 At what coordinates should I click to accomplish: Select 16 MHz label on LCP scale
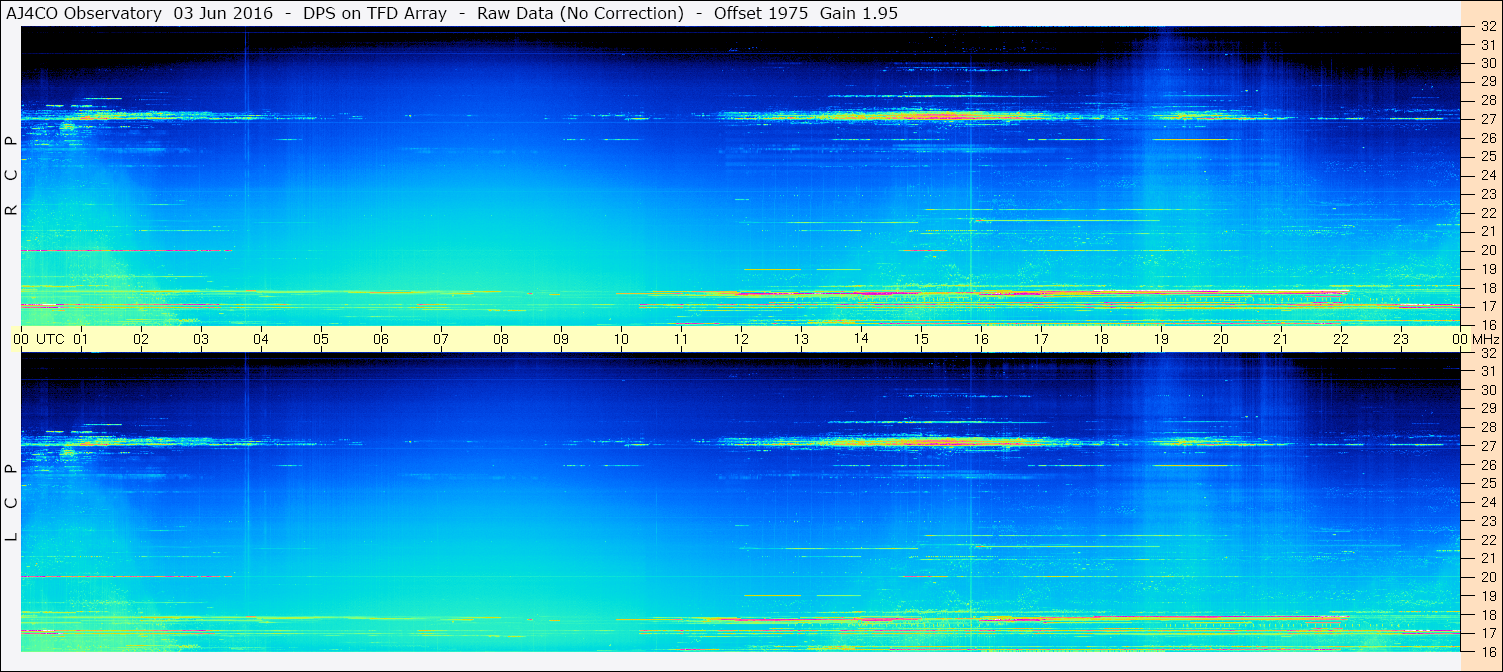point(1487,651)
